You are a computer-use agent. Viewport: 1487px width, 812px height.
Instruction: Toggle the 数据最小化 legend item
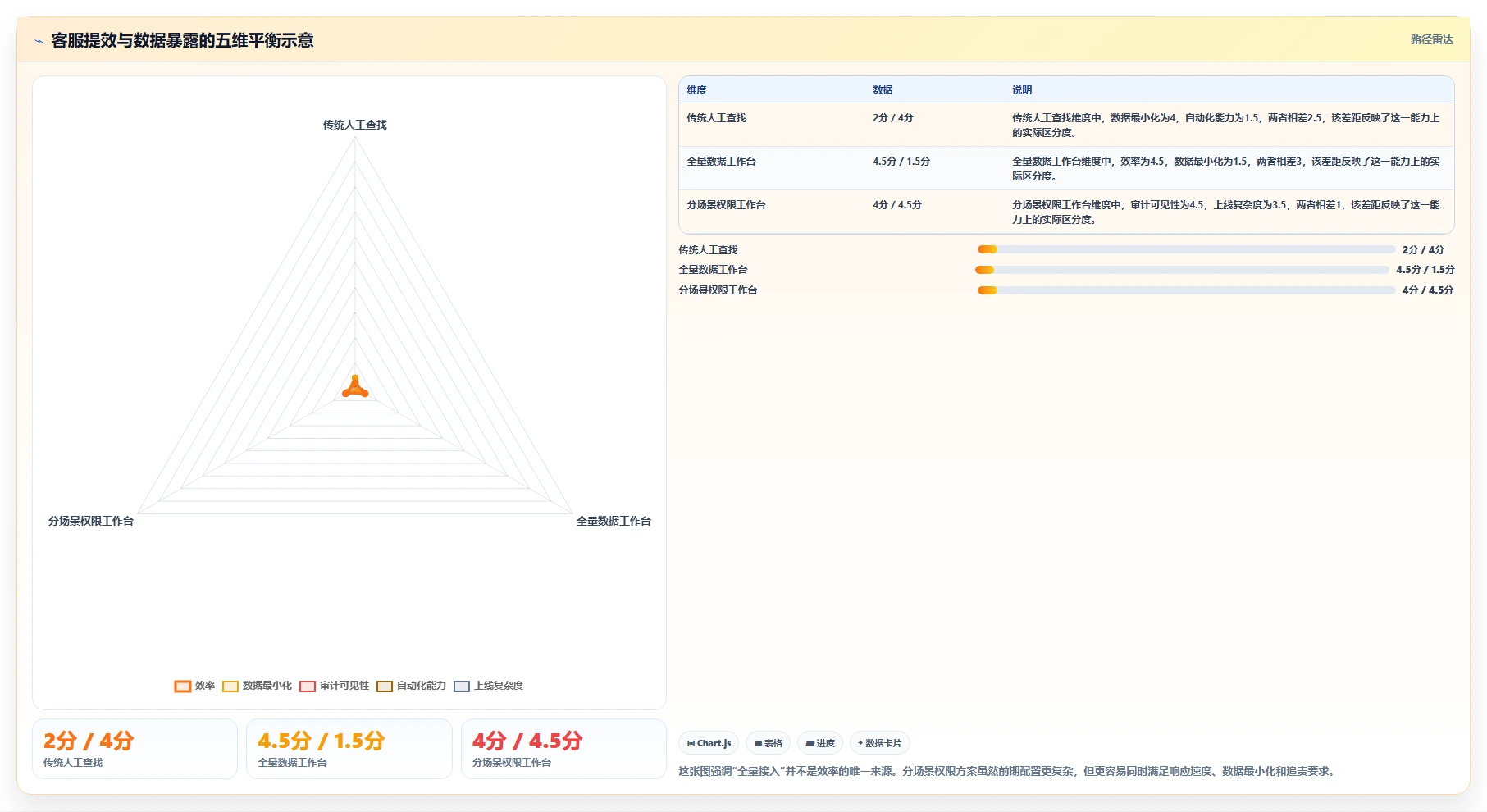[257, 686]
